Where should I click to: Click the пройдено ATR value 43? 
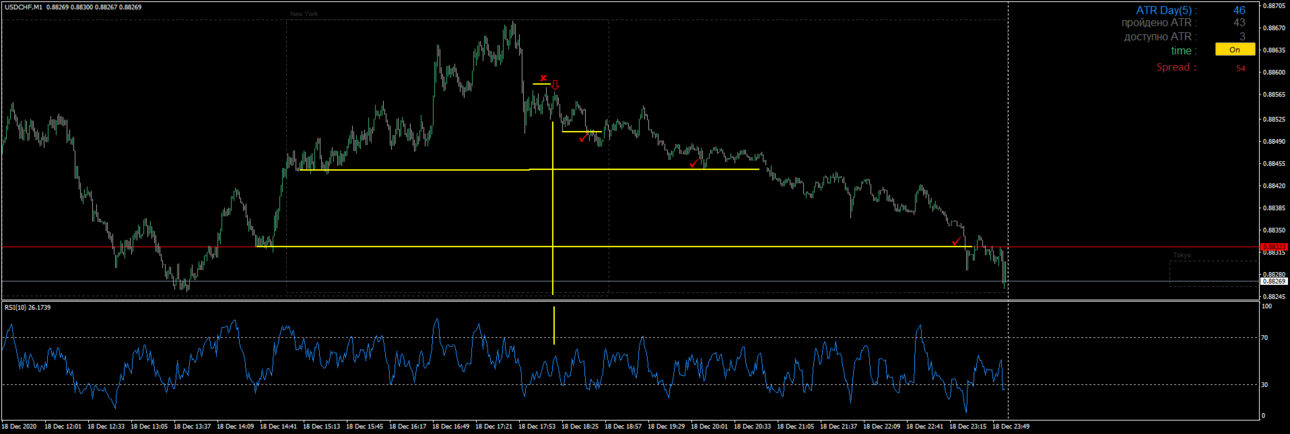(1239, 22)
